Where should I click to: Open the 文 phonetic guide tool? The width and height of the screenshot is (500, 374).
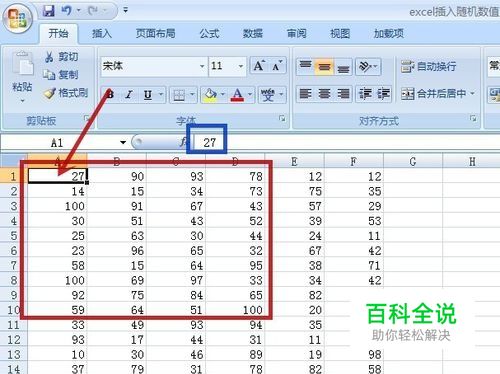[x=268, y=95]
